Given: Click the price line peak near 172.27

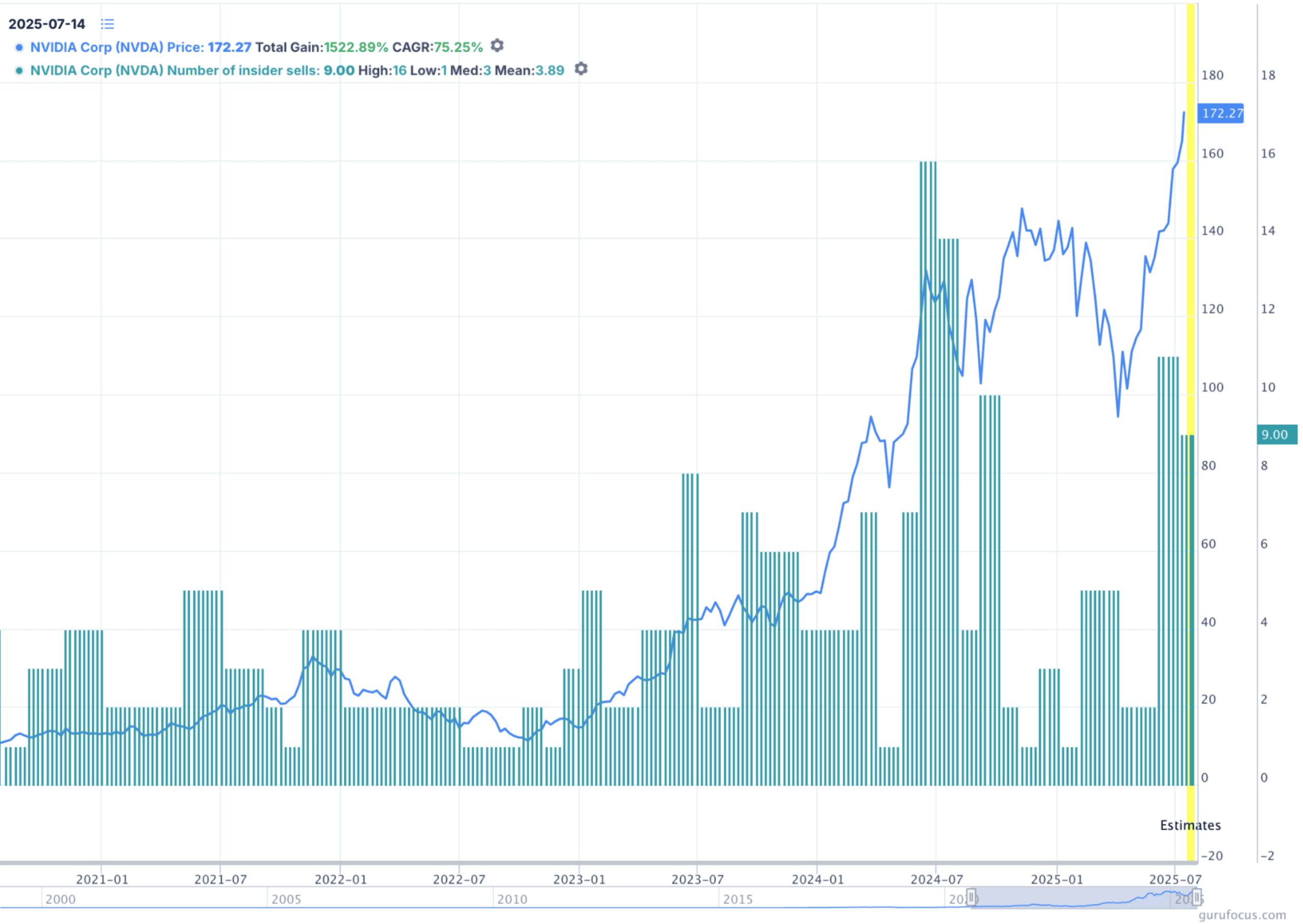Looking at the screenshot, I should [x=1184, y=113].
